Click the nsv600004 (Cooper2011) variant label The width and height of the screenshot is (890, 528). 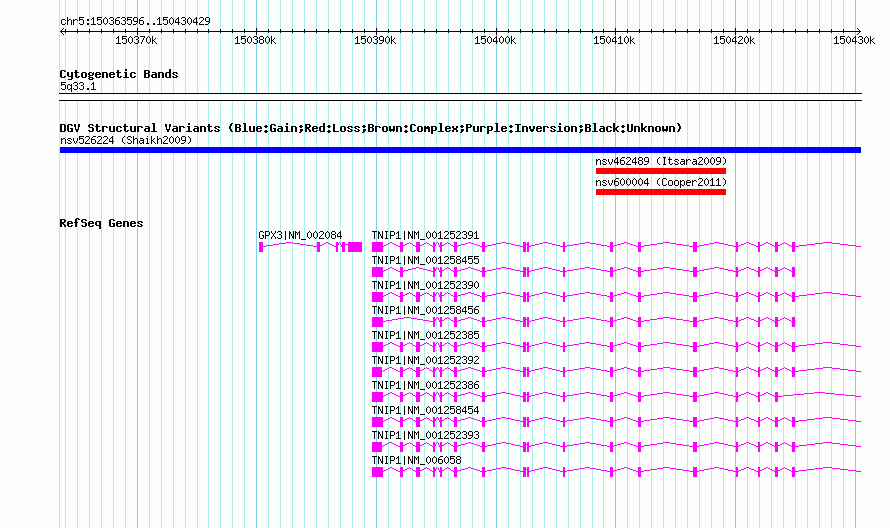pyautogui.click(x=661, y=182)
